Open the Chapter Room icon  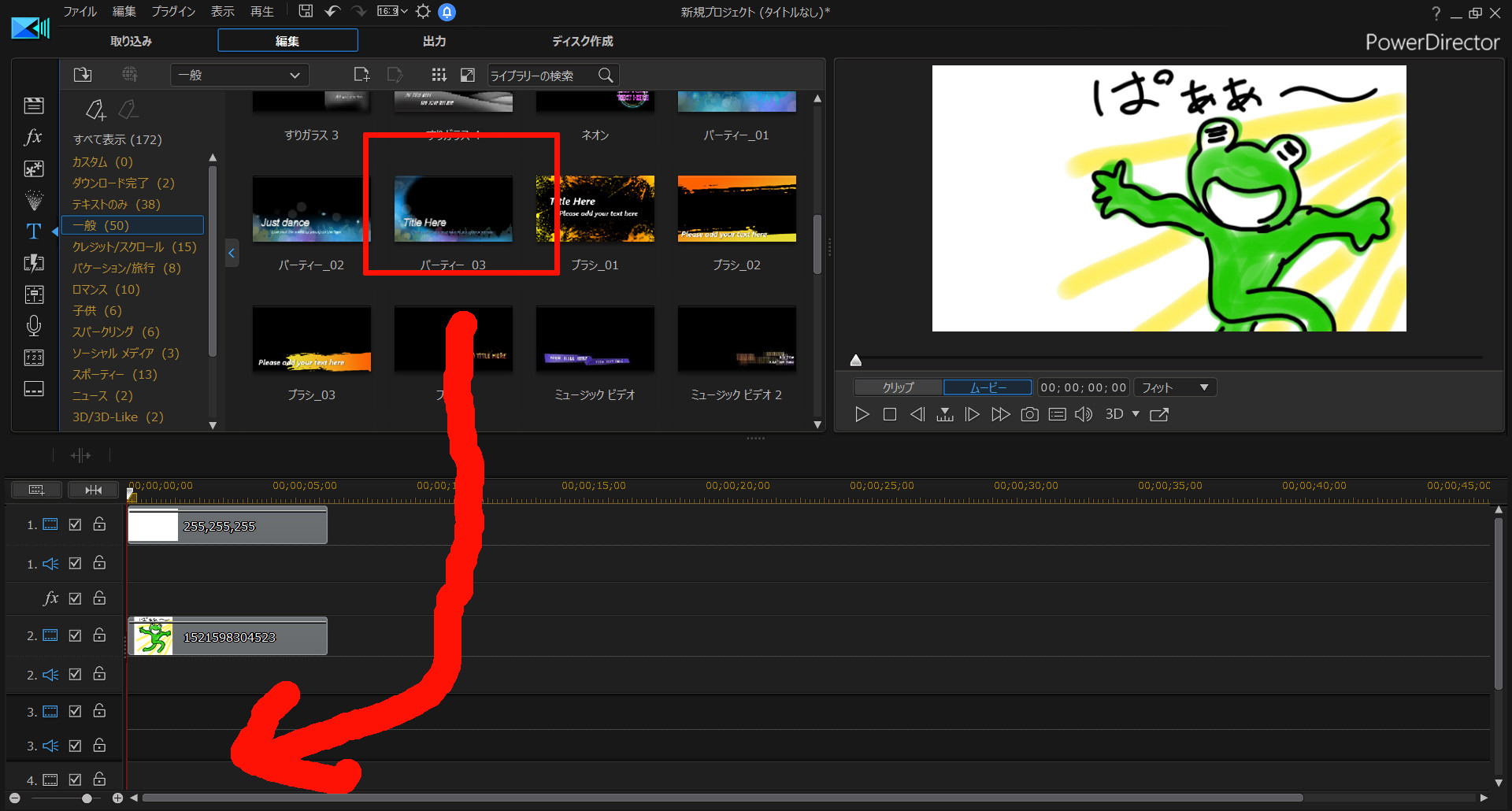coord(34,357)
